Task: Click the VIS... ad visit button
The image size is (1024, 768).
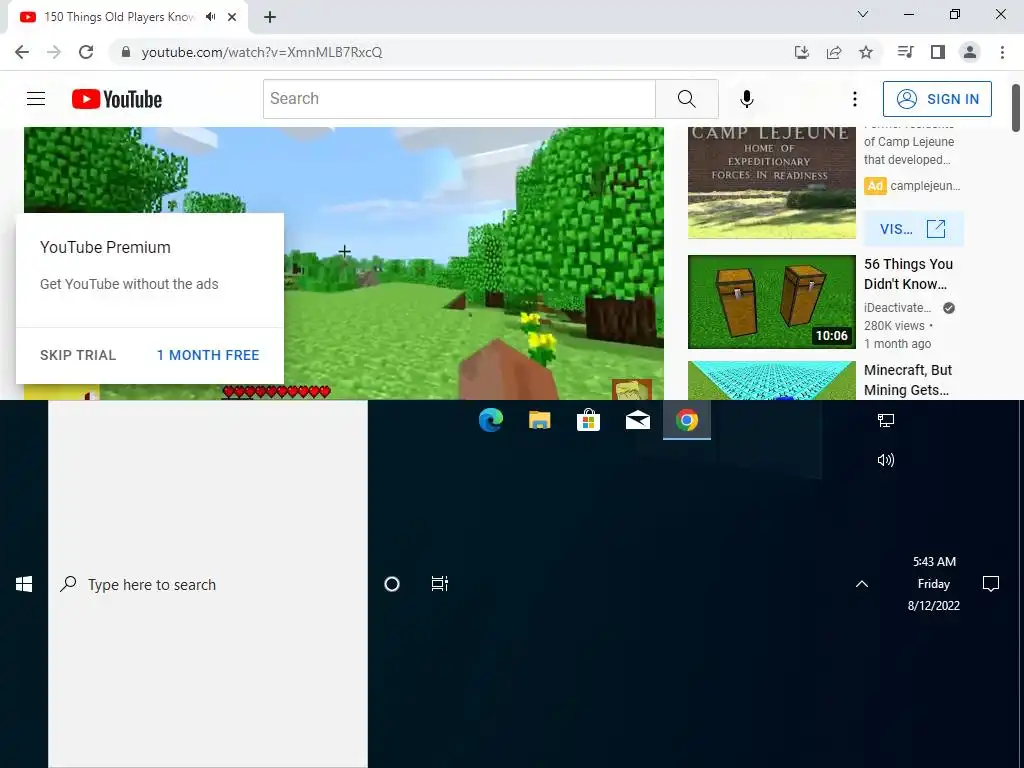Action: click(x=913, y=229)
